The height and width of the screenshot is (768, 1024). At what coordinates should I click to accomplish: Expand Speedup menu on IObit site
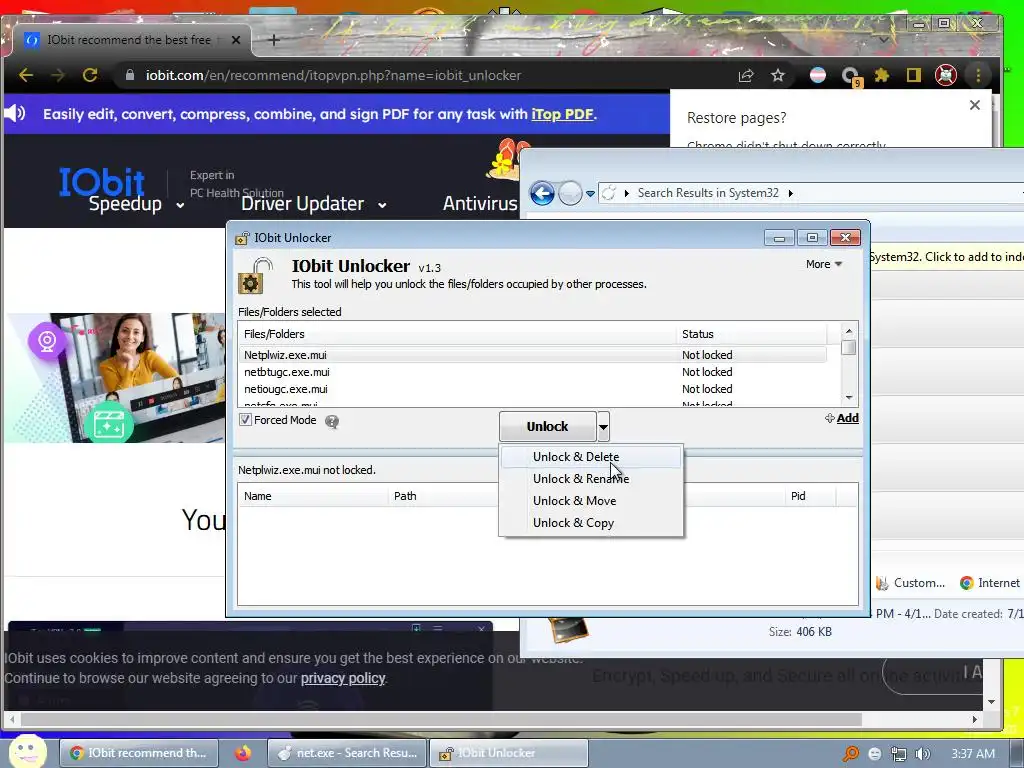[136, 204]
